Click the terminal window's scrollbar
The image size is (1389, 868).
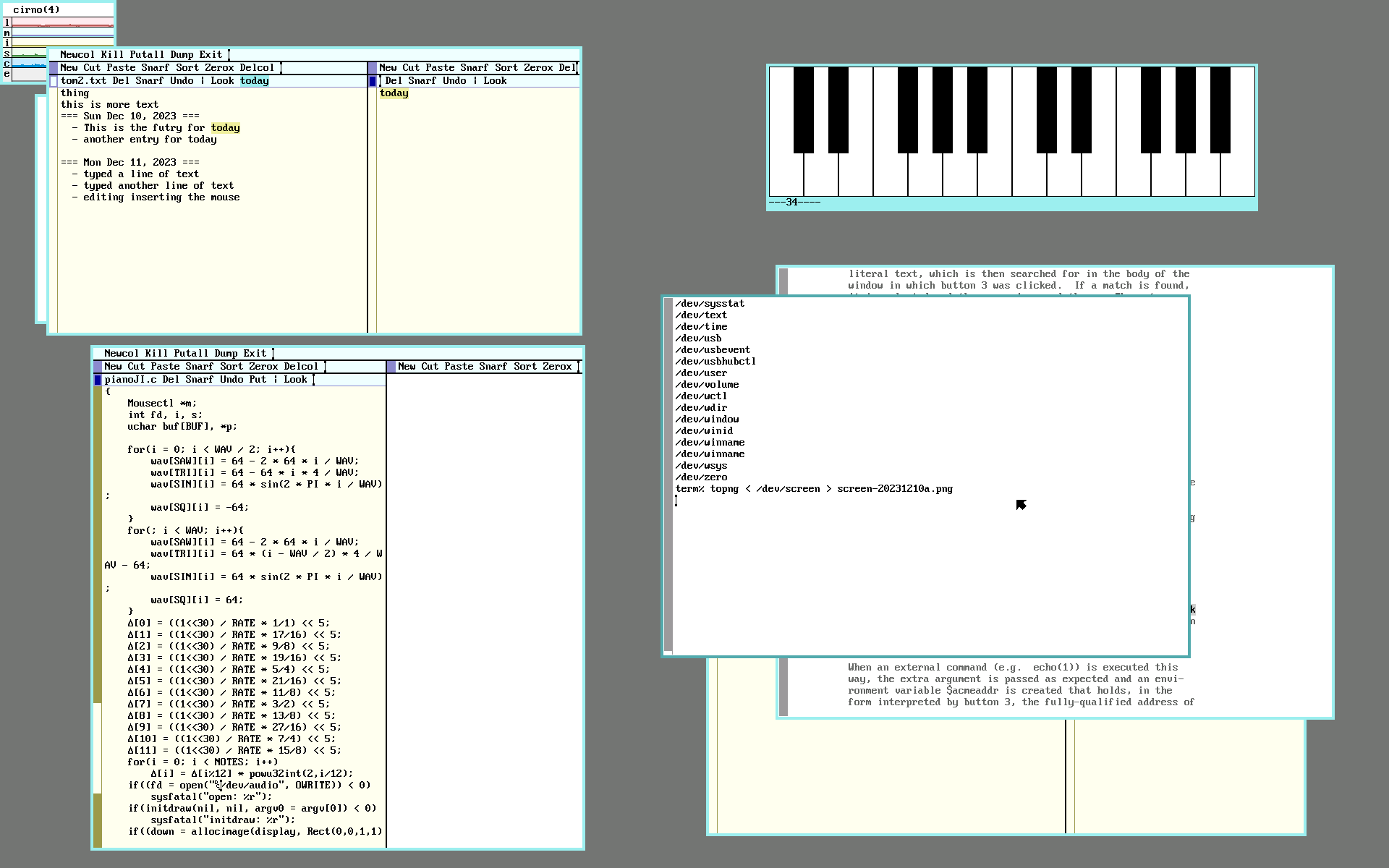(x=668, y=474)
